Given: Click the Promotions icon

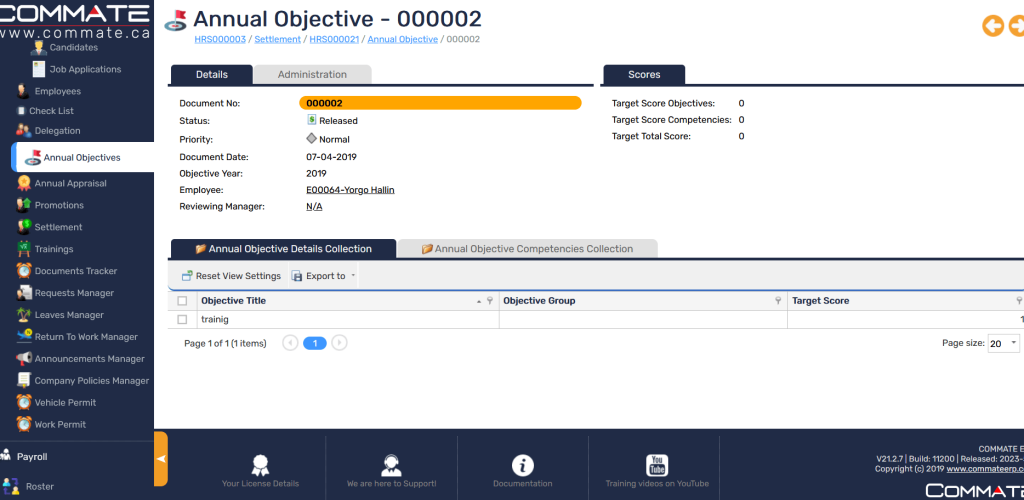Looking at the screenshot, I should click(24, 205).
